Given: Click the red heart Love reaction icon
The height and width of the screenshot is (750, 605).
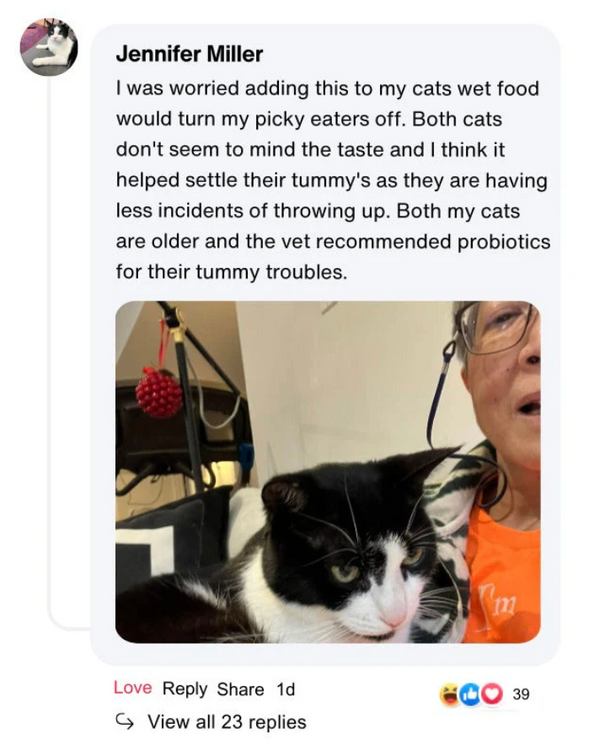Looking at the screenshot, I should [x=491, y=695].
